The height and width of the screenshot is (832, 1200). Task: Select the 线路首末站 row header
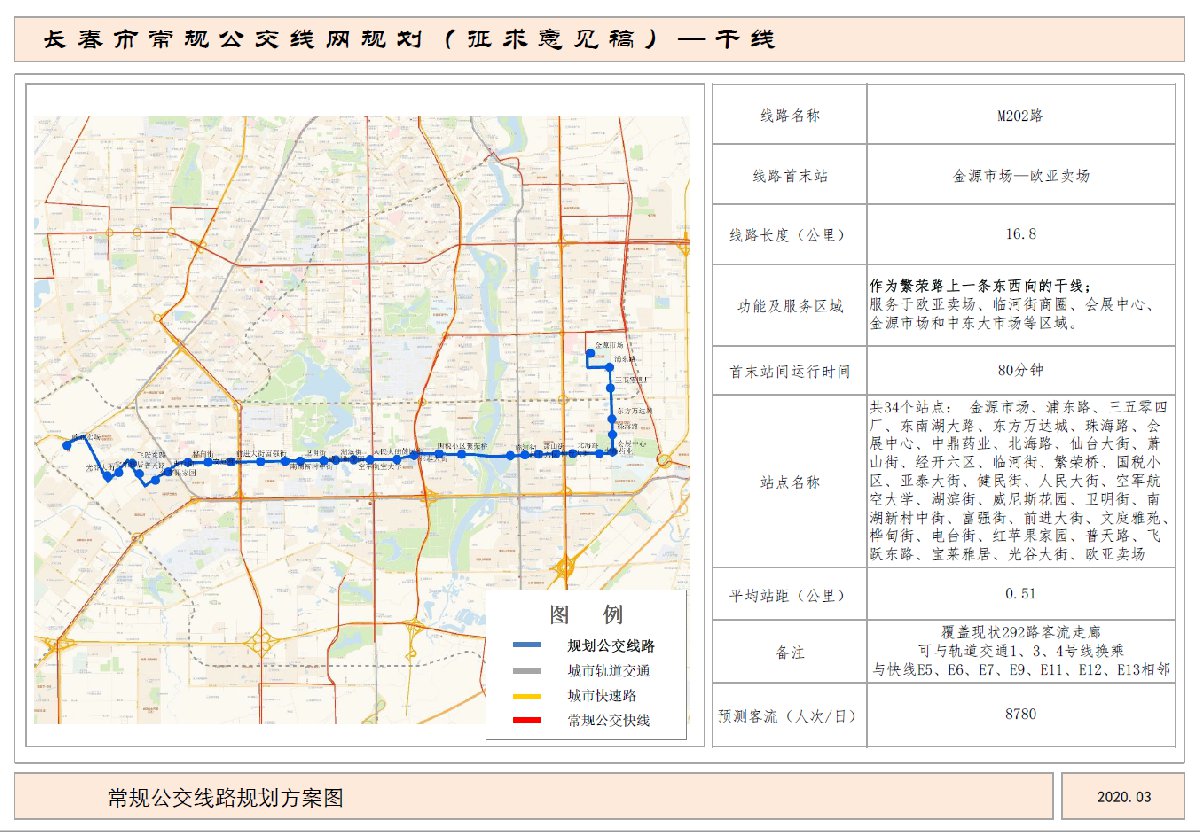click(790, 175)
